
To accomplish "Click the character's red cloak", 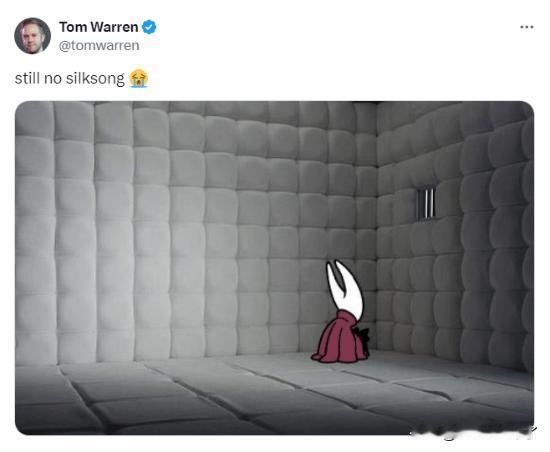I will click(x=338, y=338).
